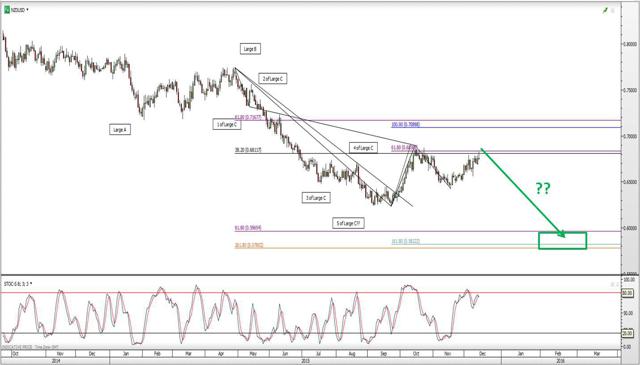The width and height of the screenshot is (640, 365).
Task: Click the 100.00 Fibonacci level label
Action: 405,125
